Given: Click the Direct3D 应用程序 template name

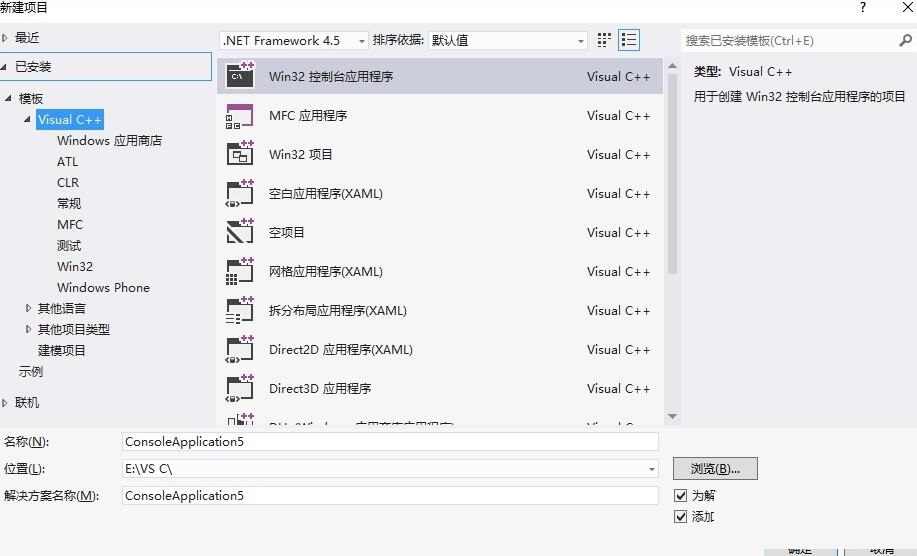Looking at the screenshot, I should pyautogui.click(x=320, y=389).
